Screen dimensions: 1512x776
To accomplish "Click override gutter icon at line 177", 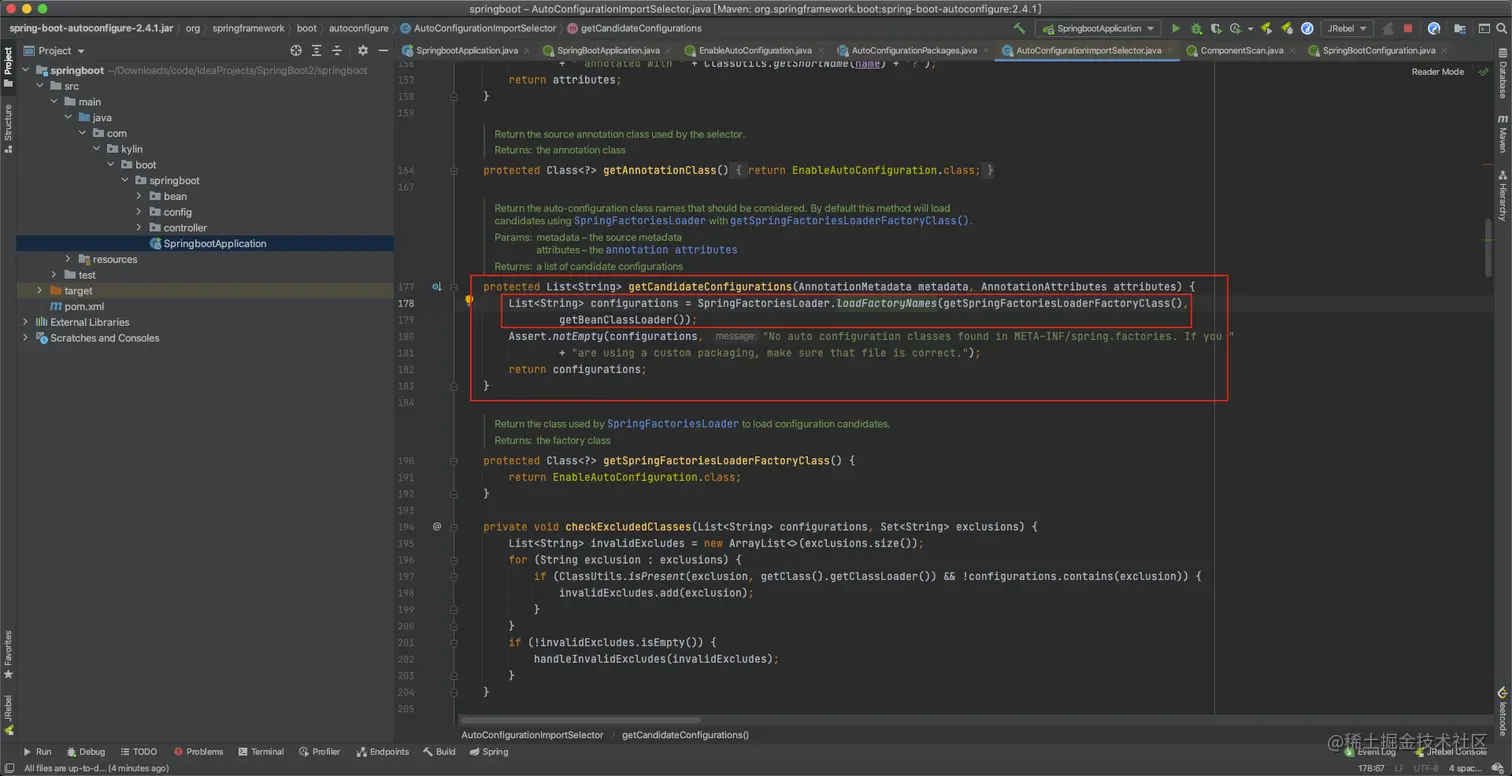I will 437,287.
